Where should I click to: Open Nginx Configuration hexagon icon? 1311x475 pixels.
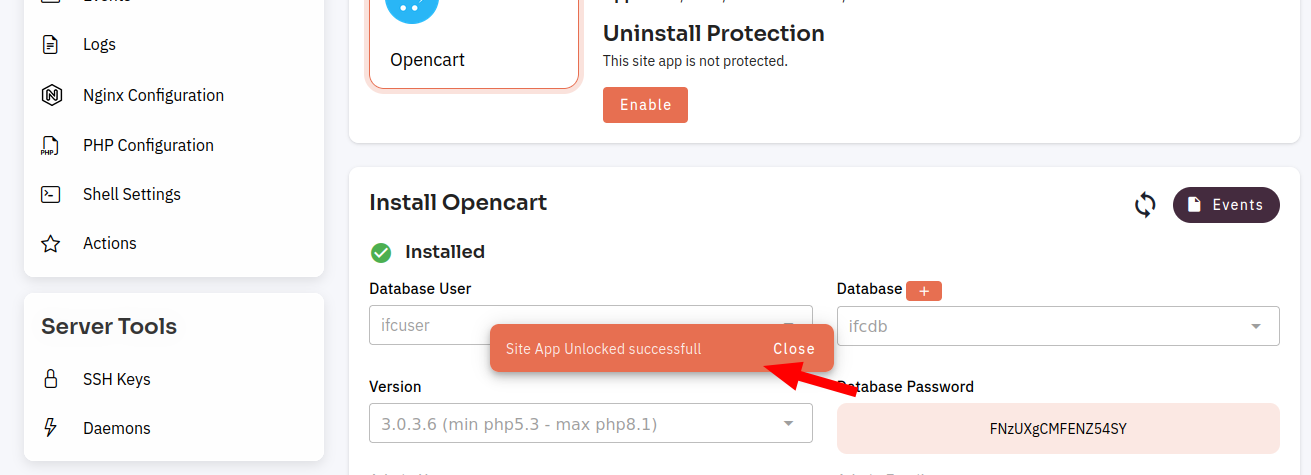click(51, 96)
